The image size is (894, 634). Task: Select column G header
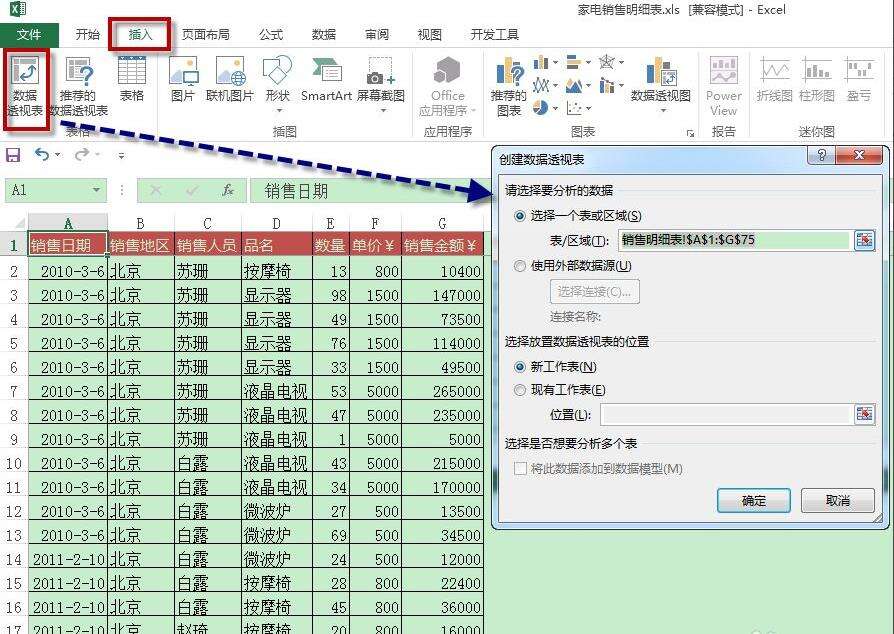442,223
